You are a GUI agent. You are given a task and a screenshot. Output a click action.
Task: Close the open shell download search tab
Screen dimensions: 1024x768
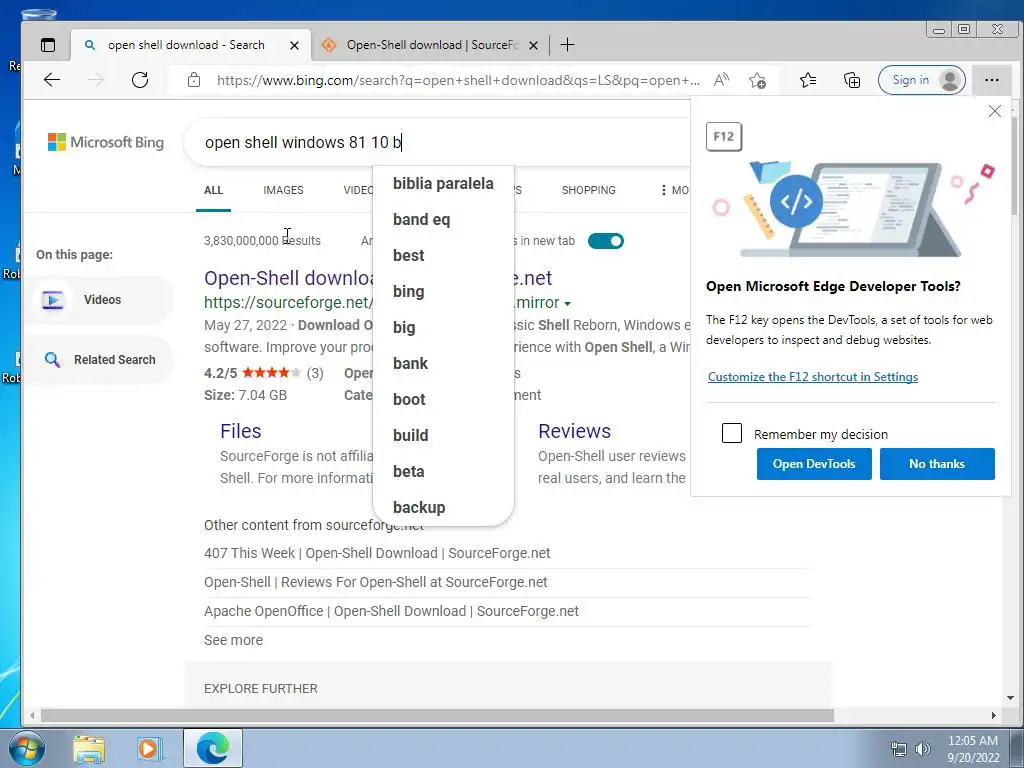pyautogui.click(x=295, y=46)
